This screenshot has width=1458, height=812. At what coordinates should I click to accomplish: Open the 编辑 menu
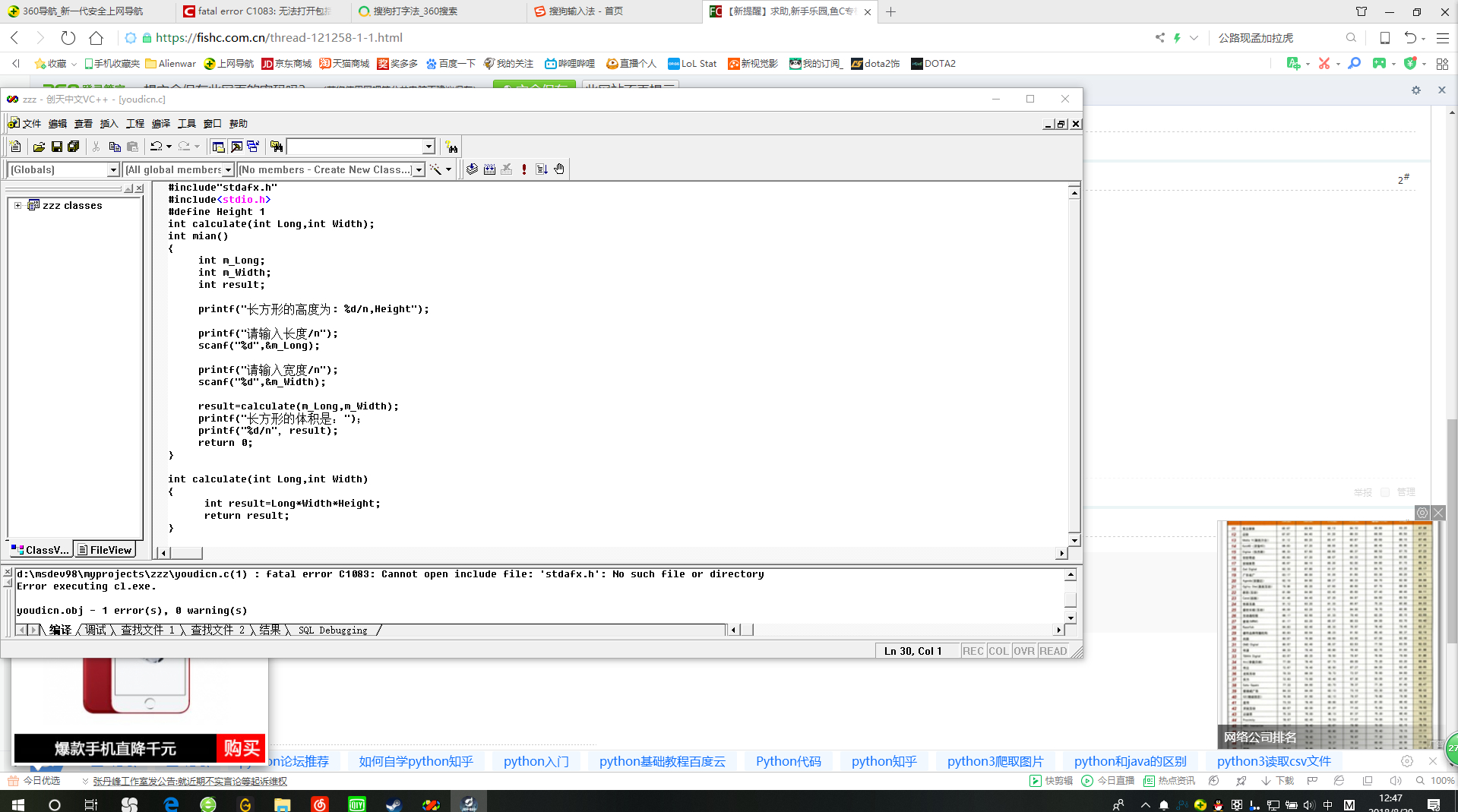[58, 124]
